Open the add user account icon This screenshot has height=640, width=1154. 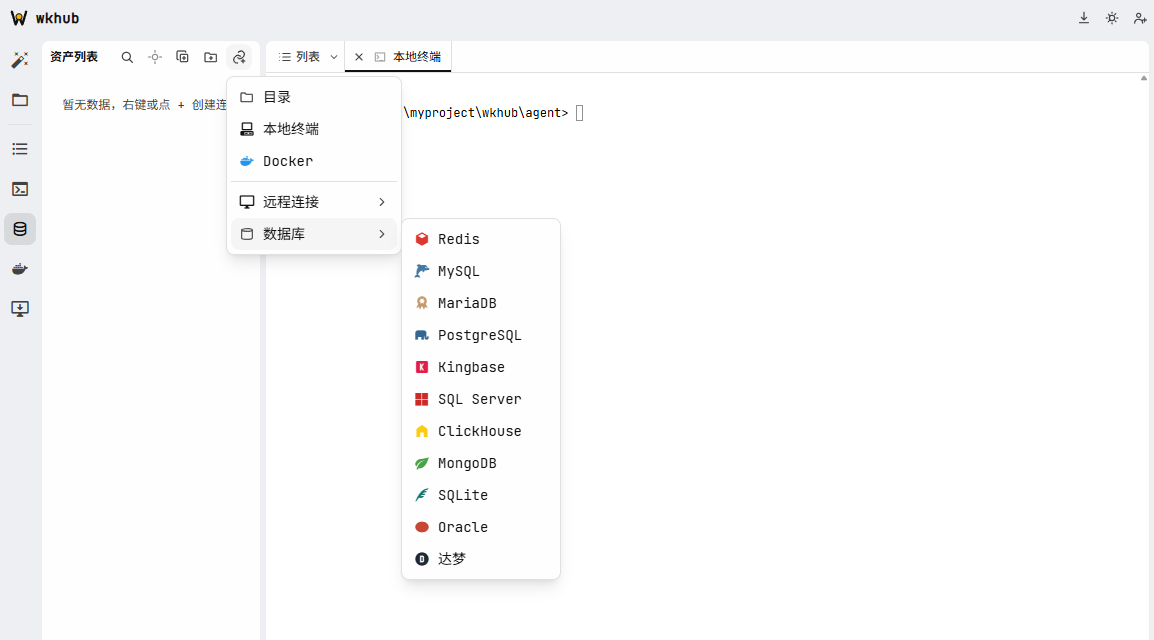tap(1140, 18)
